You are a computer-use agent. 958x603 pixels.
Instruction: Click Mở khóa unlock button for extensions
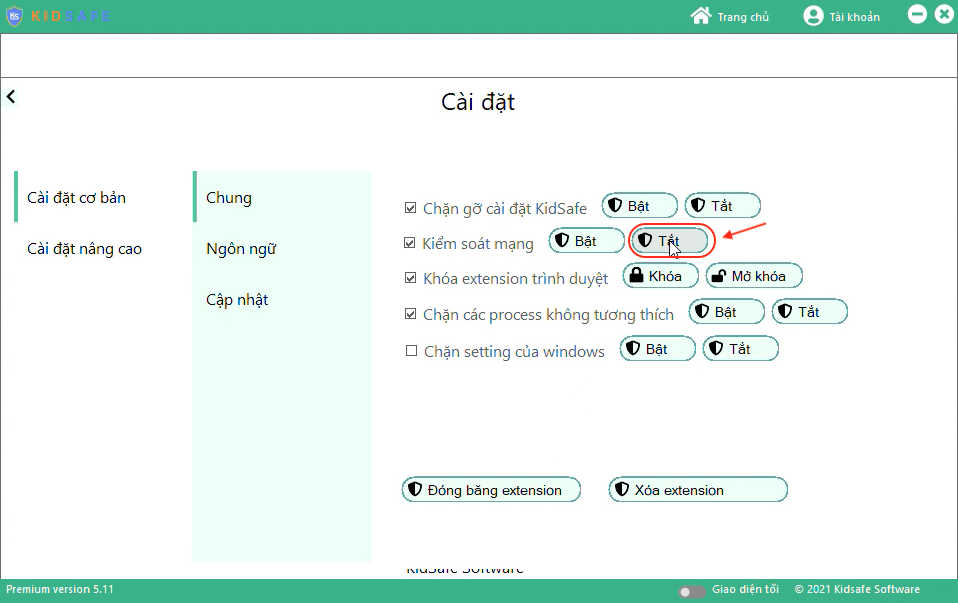754,276
